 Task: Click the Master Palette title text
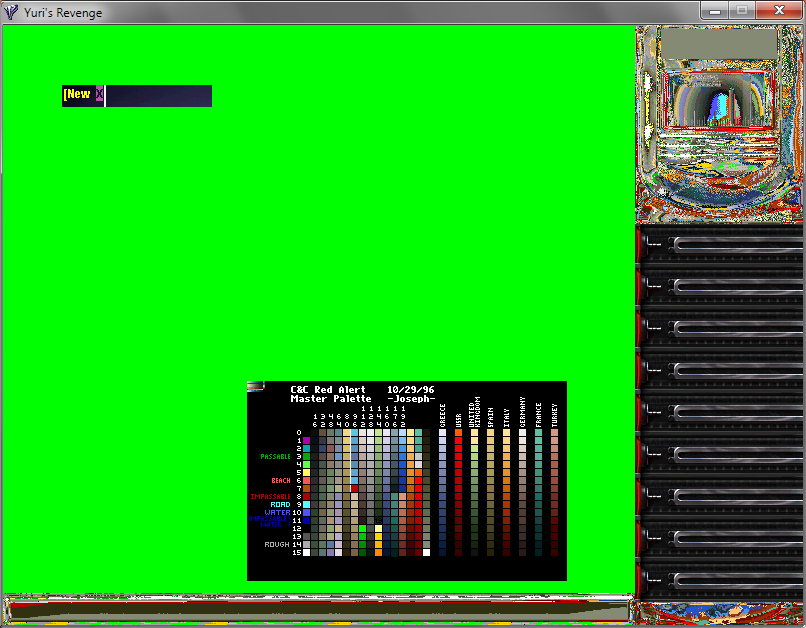(331, 398)
